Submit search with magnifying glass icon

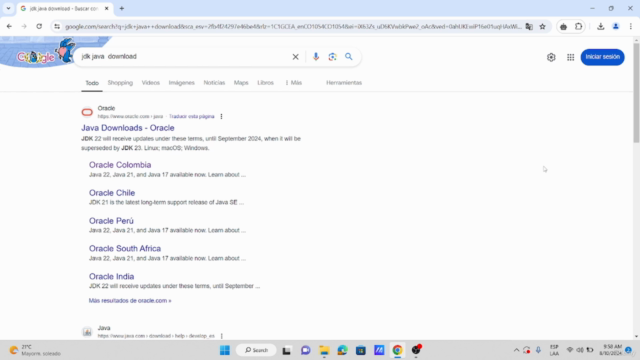349,57
